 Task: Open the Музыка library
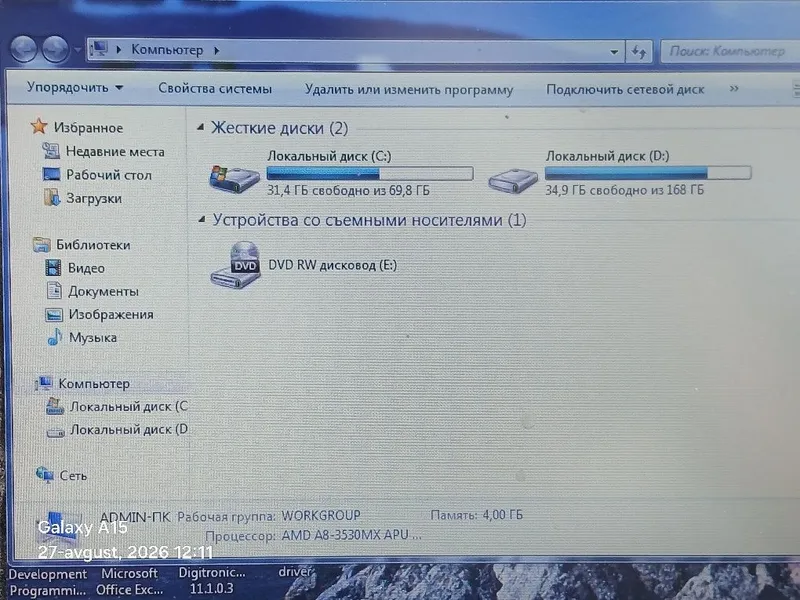pos(93,338)
